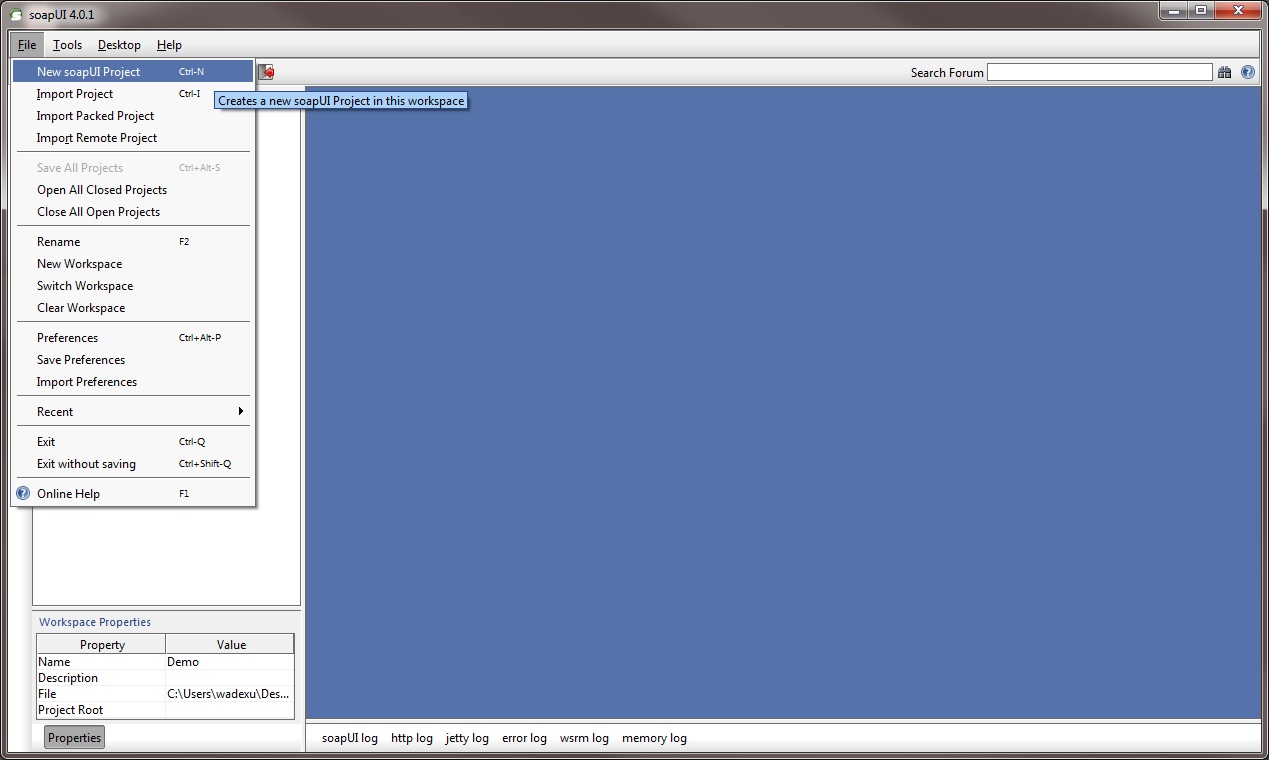Open the Help menu
The image size is (1269, 760).
pos(169,45)
